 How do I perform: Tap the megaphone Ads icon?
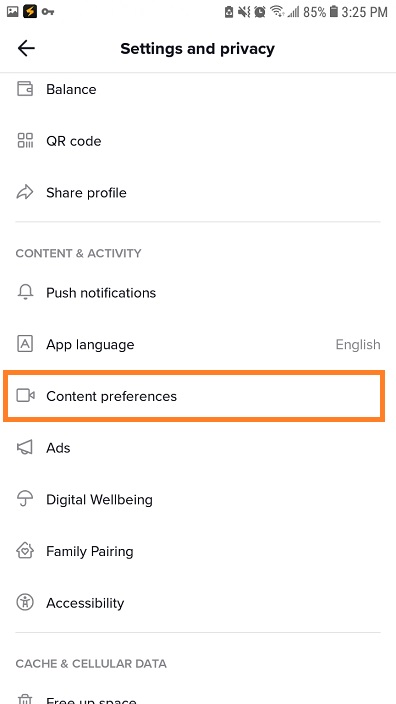click(25, 447)
